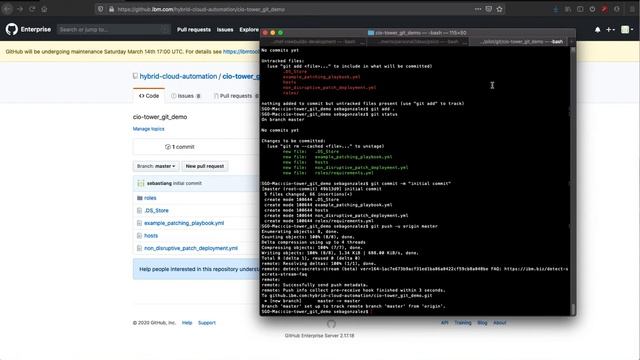Click the maintenance banner https link
This screenshot has height=360, width=640.
241,52
